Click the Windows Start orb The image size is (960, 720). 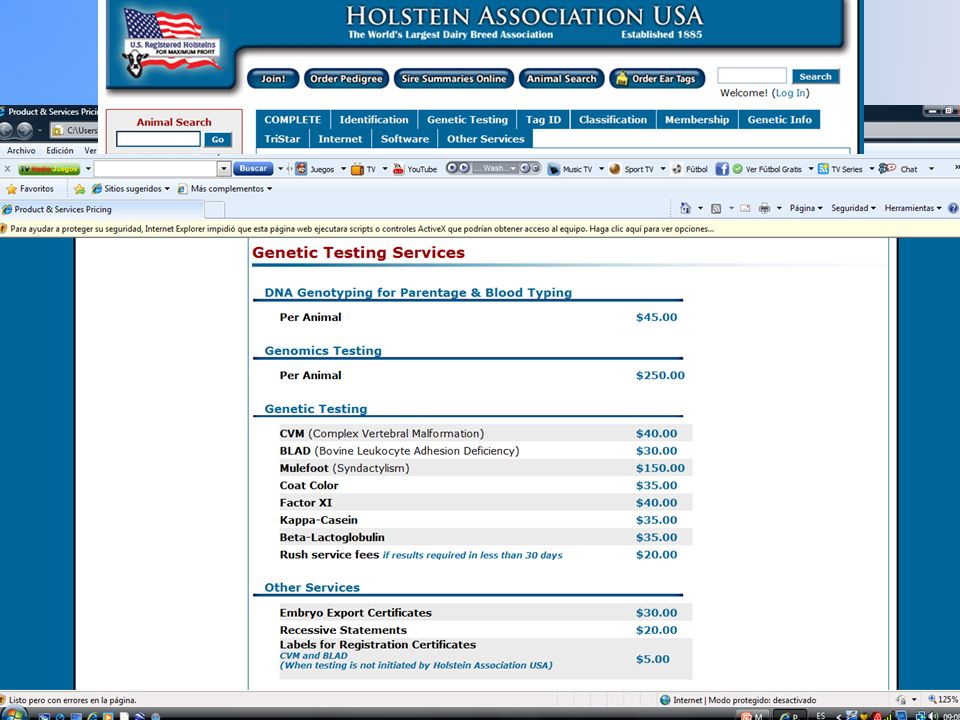coord(14,714)
